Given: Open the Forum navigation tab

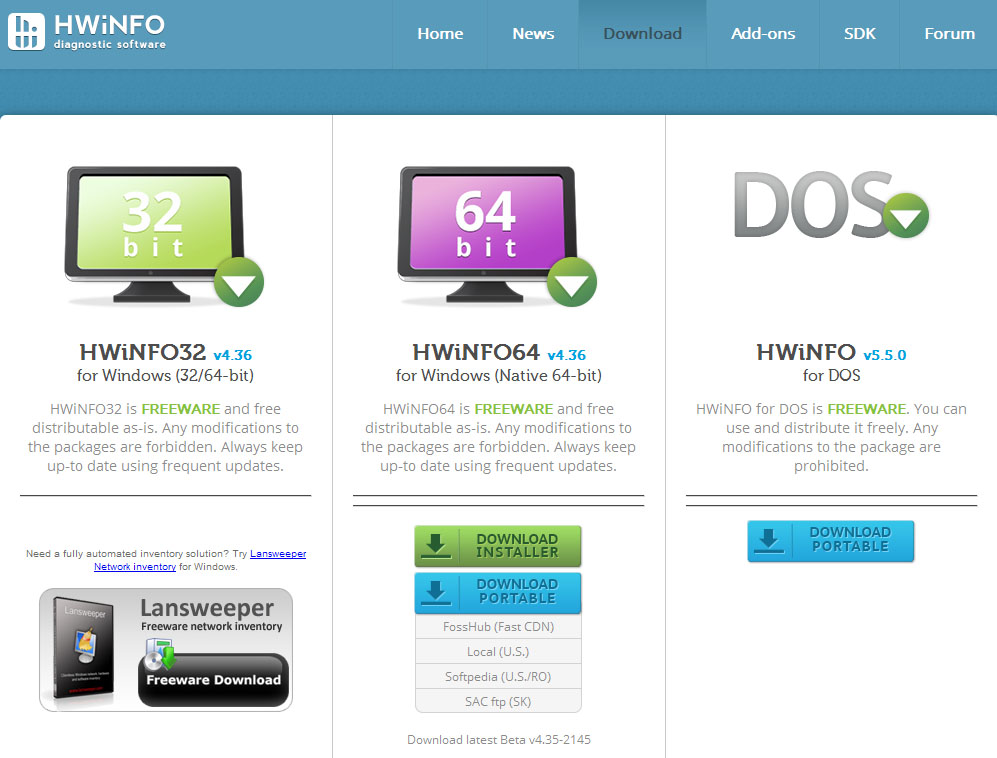Looking at the screenshot, I should click(x=949, y=34).
